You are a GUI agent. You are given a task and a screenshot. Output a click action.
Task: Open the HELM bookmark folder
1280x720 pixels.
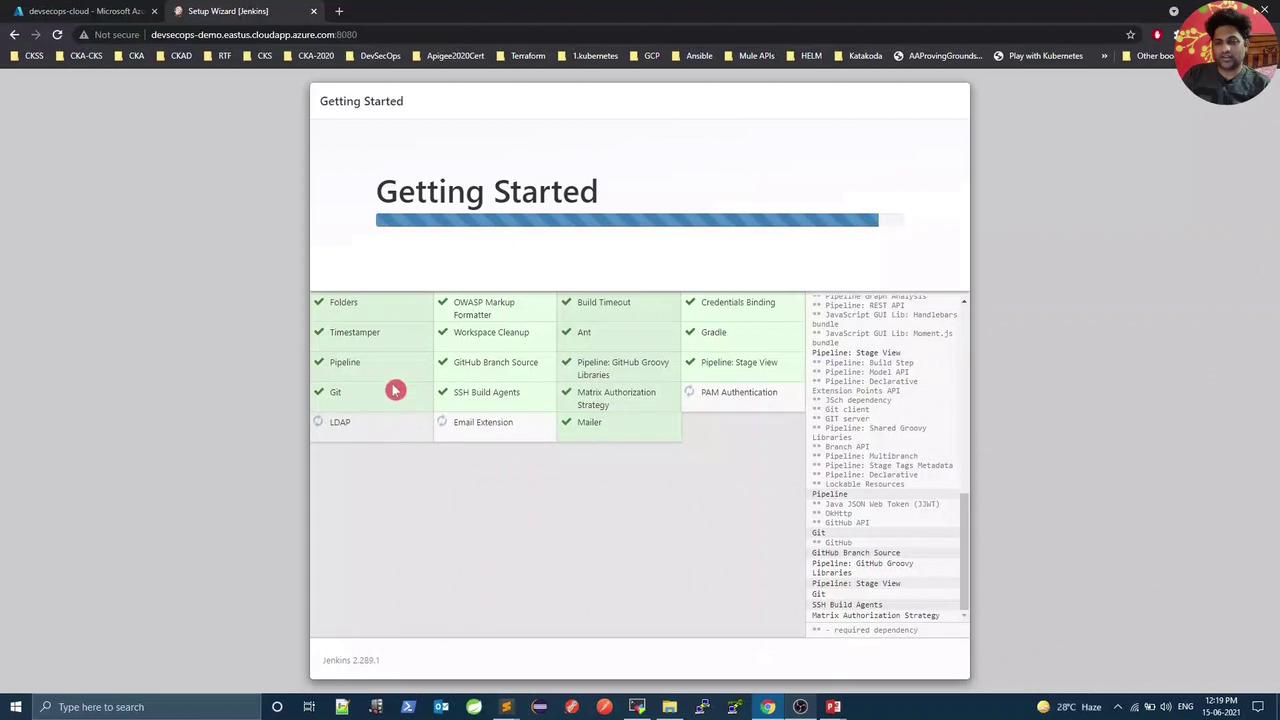(x=804, y=56)
